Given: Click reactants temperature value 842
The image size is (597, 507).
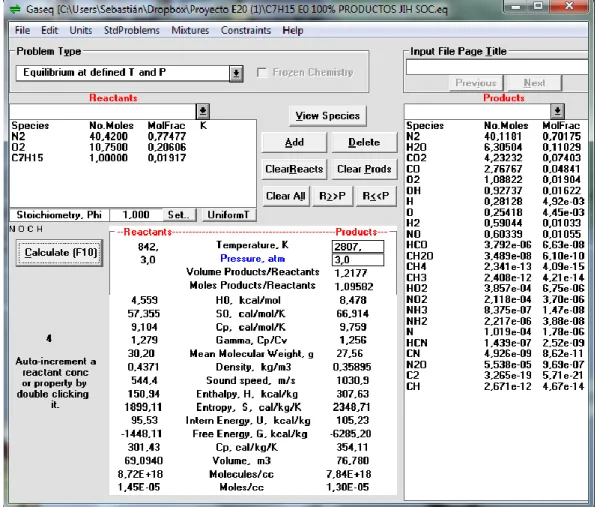Looking at the screenshot, I should 148,247.
